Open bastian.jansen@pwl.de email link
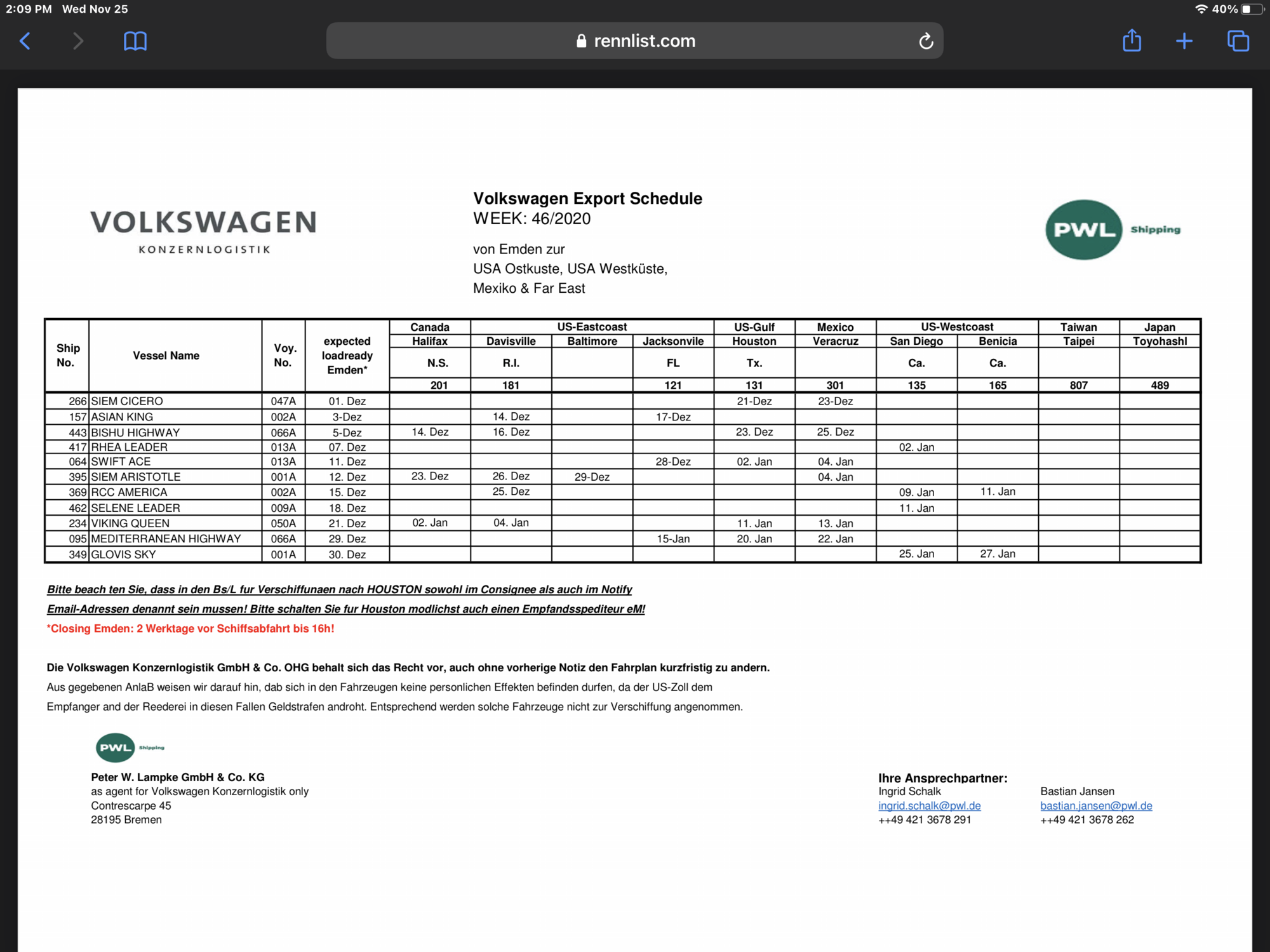The width and height of the screenshot is (1270, 952). [1096, 806]
